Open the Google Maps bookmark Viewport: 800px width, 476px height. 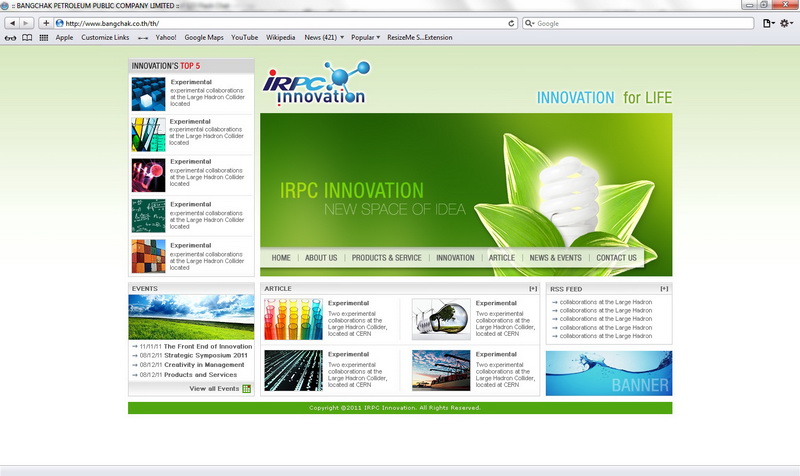point(204,37)
